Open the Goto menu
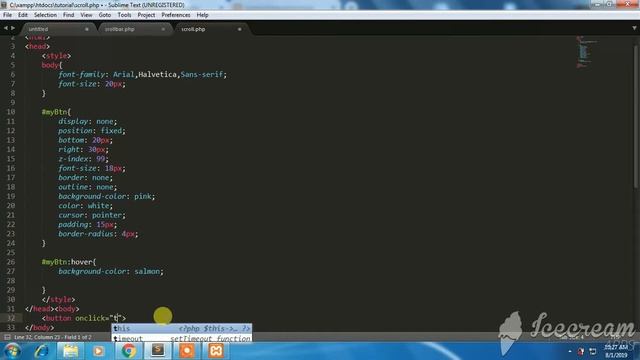 tap(105, 15)
